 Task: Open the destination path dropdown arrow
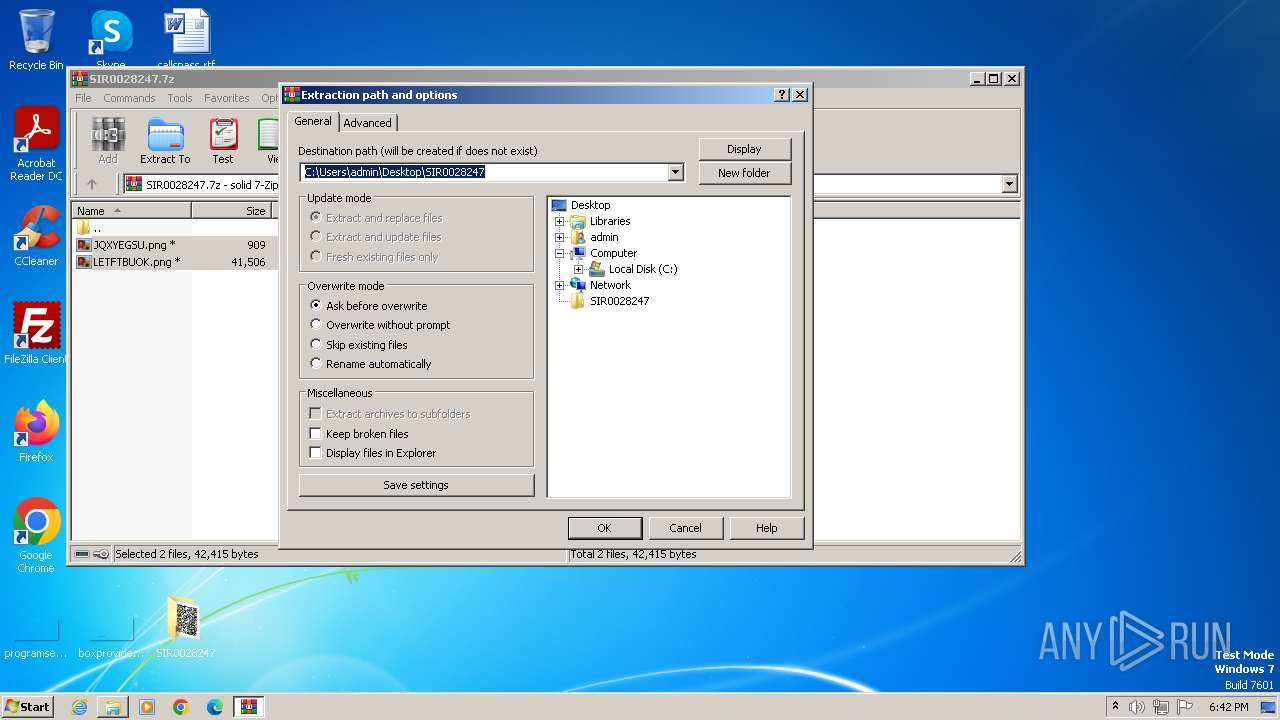tap(676, 172)
